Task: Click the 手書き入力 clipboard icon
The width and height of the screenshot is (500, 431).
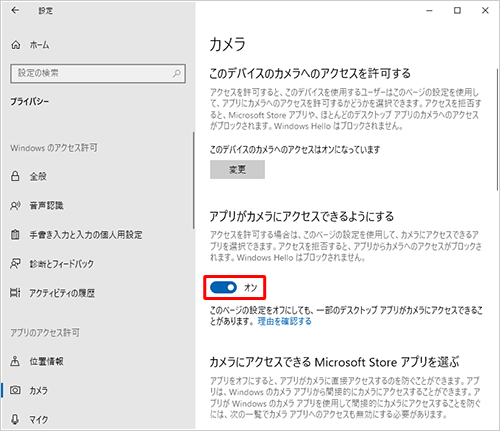Action: coord(15,235)
